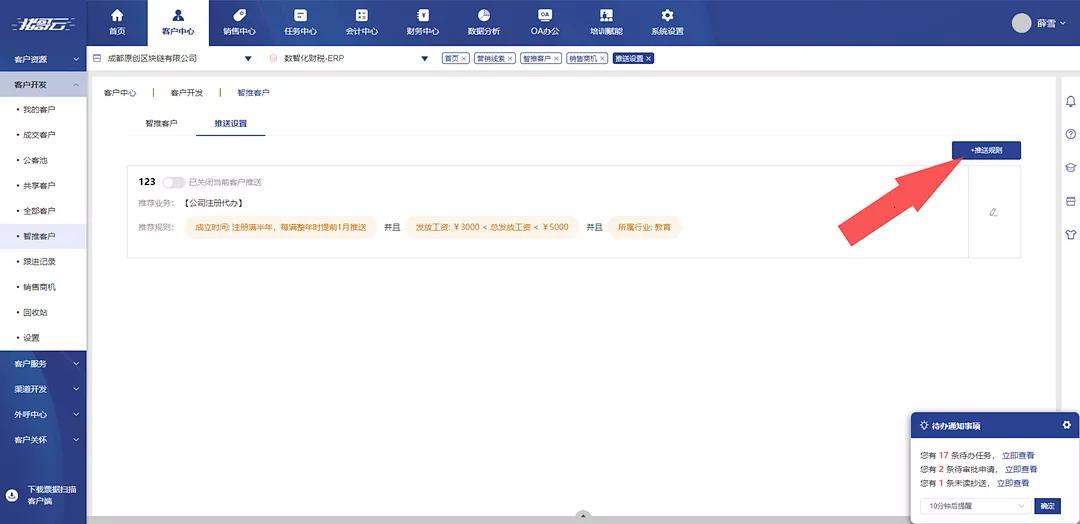Click 立即查看 for 17 pending tasks

[x=1018, y=455]
